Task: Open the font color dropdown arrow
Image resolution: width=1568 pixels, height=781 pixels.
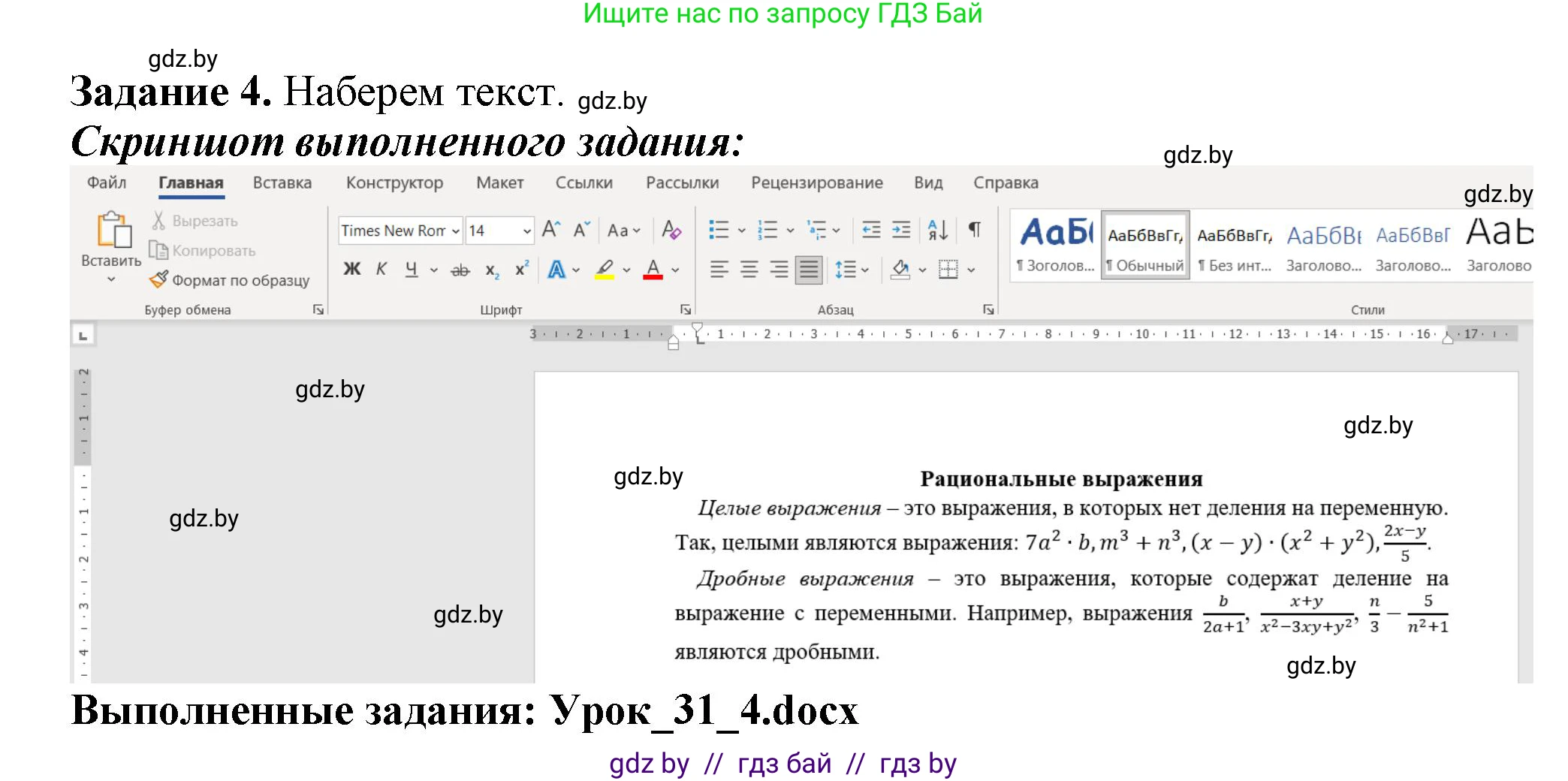Action: pyautogui.click(x=674, y=270)
